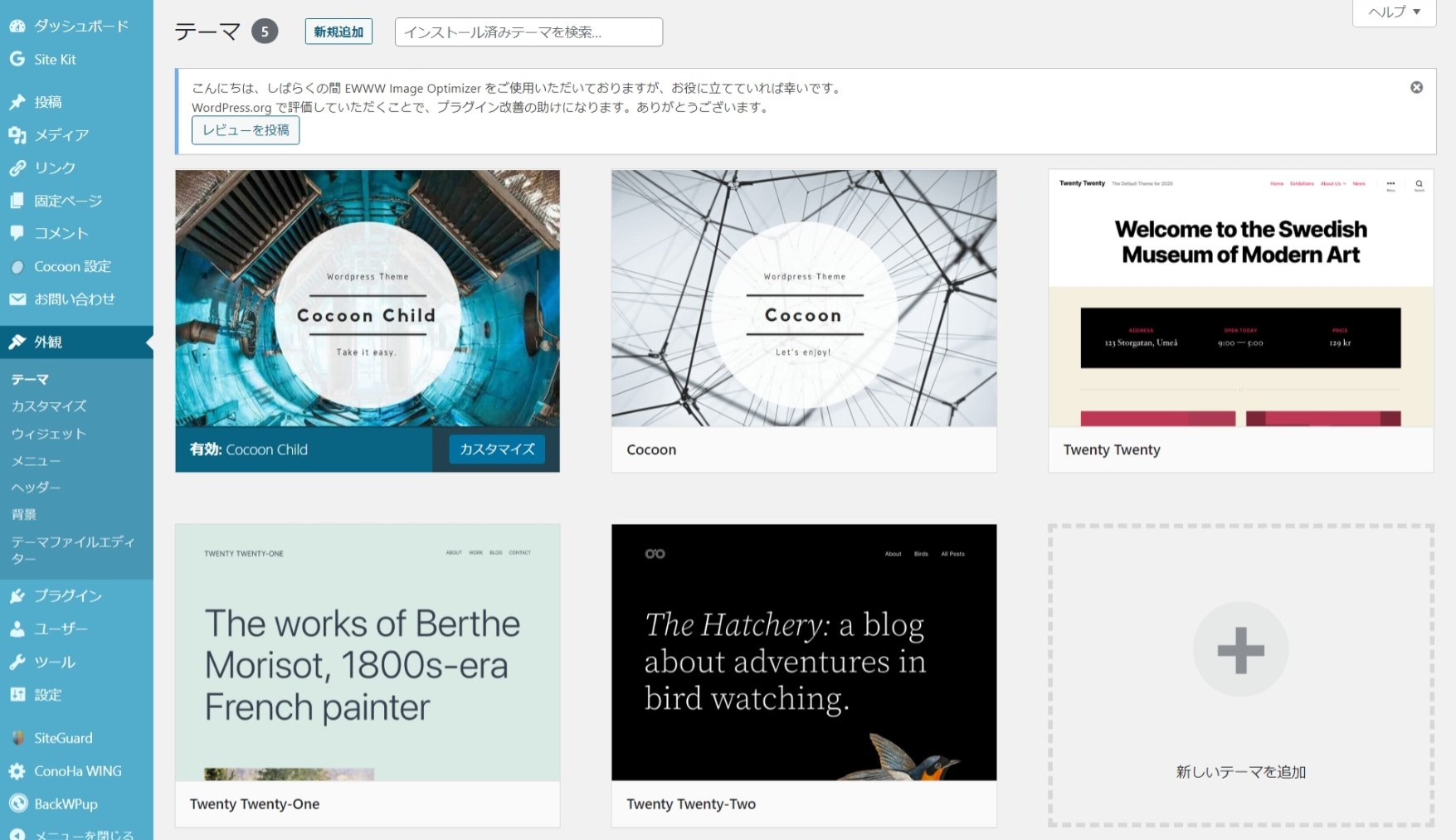Expand the ヘルプ dropdown tab

[1394, 12]
